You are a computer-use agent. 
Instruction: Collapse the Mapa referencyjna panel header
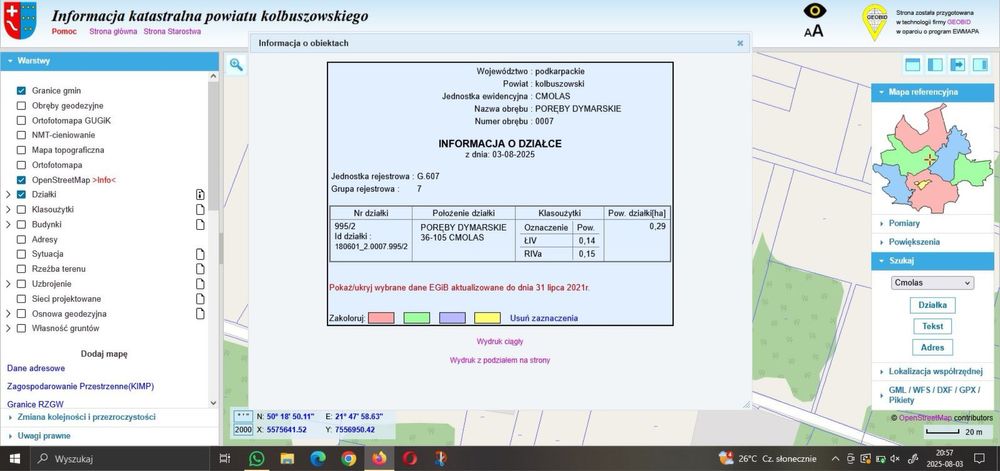point(932,92)
